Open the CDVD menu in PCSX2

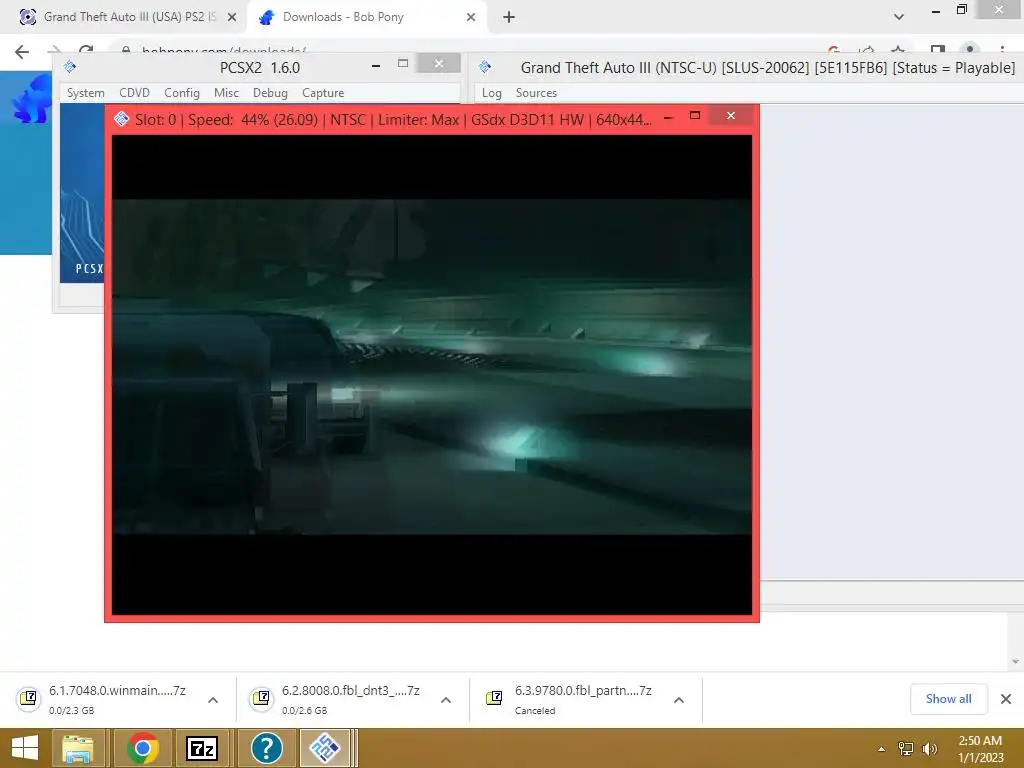pos(135,93)
